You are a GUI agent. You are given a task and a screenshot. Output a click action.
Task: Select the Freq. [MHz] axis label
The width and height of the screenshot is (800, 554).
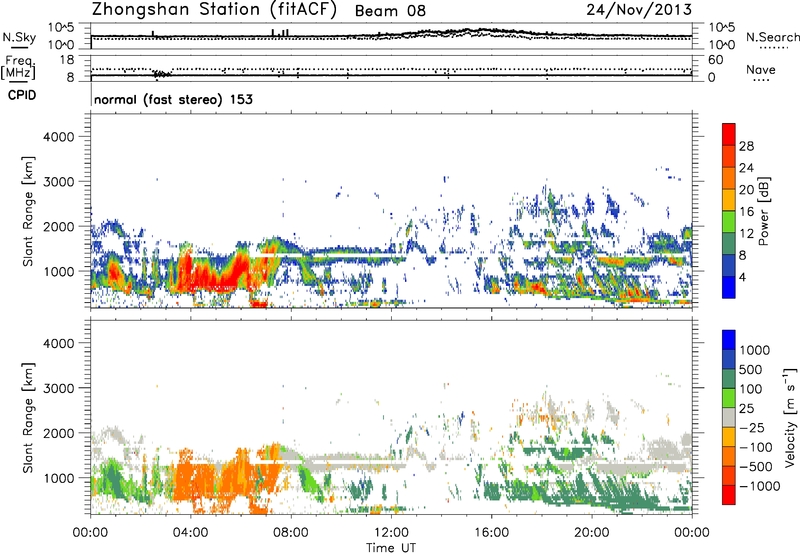(18, 68)
